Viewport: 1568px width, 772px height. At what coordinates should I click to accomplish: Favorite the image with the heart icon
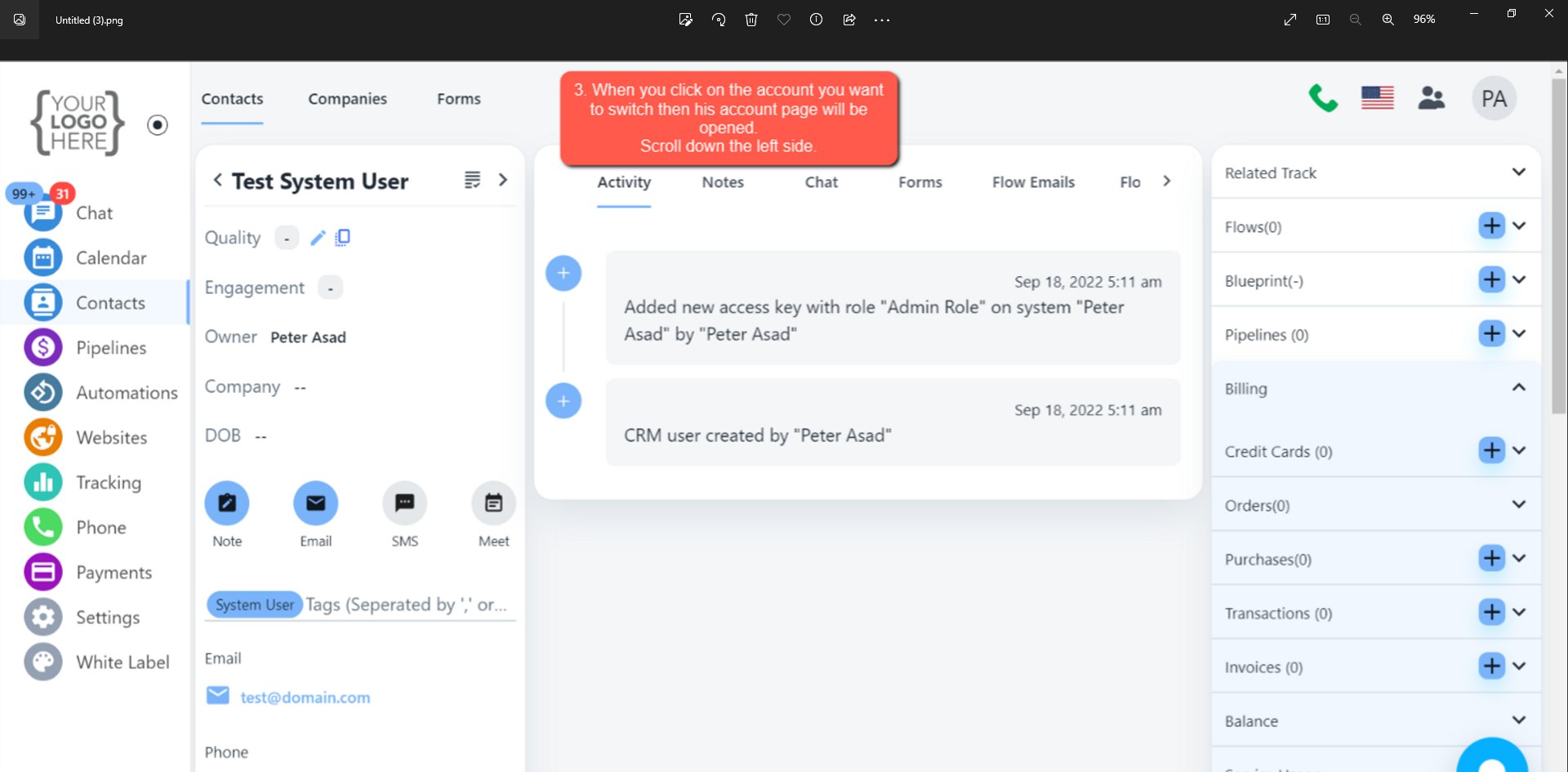tap(784, 20)
